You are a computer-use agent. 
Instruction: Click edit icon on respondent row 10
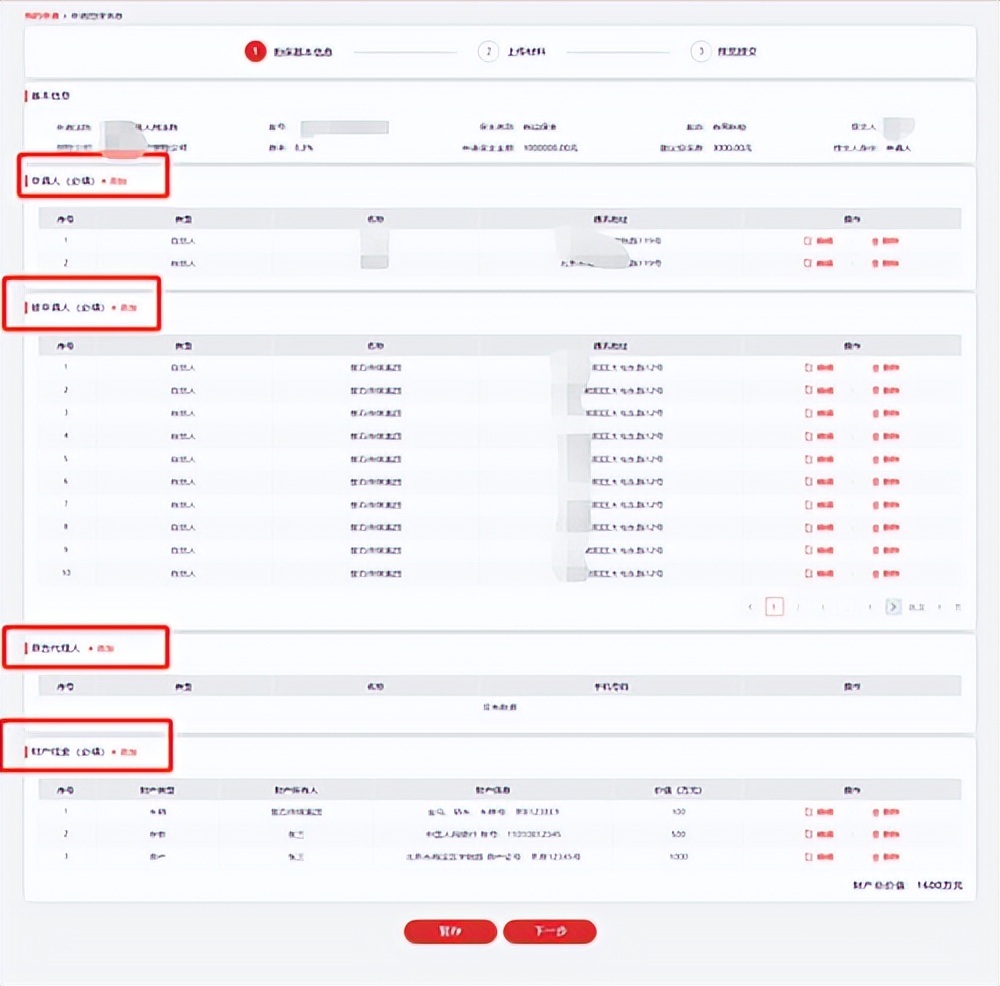coord(818,574)
